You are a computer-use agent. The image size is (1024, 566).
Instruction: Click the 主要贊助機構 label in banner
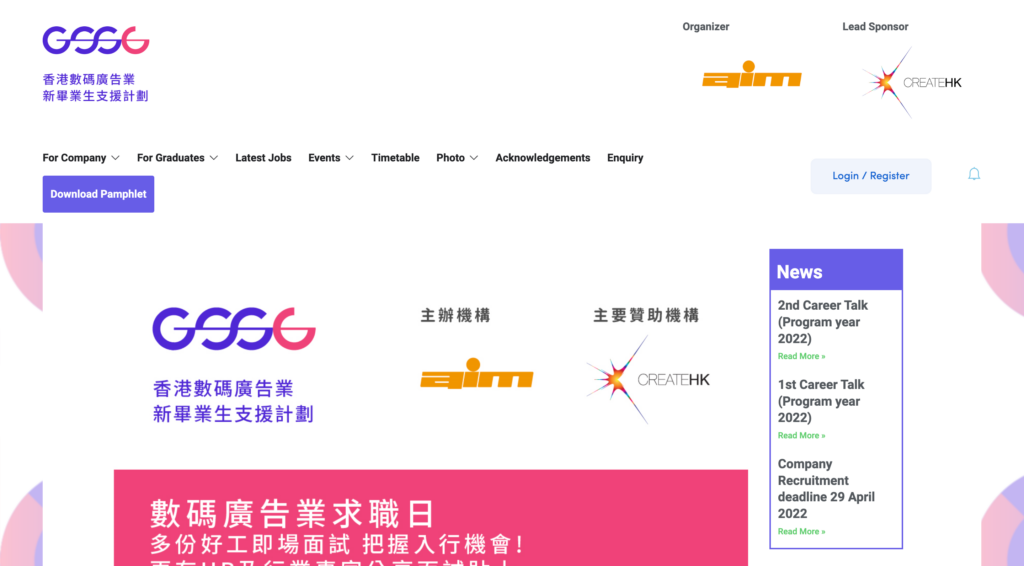(x=647, y=316)
